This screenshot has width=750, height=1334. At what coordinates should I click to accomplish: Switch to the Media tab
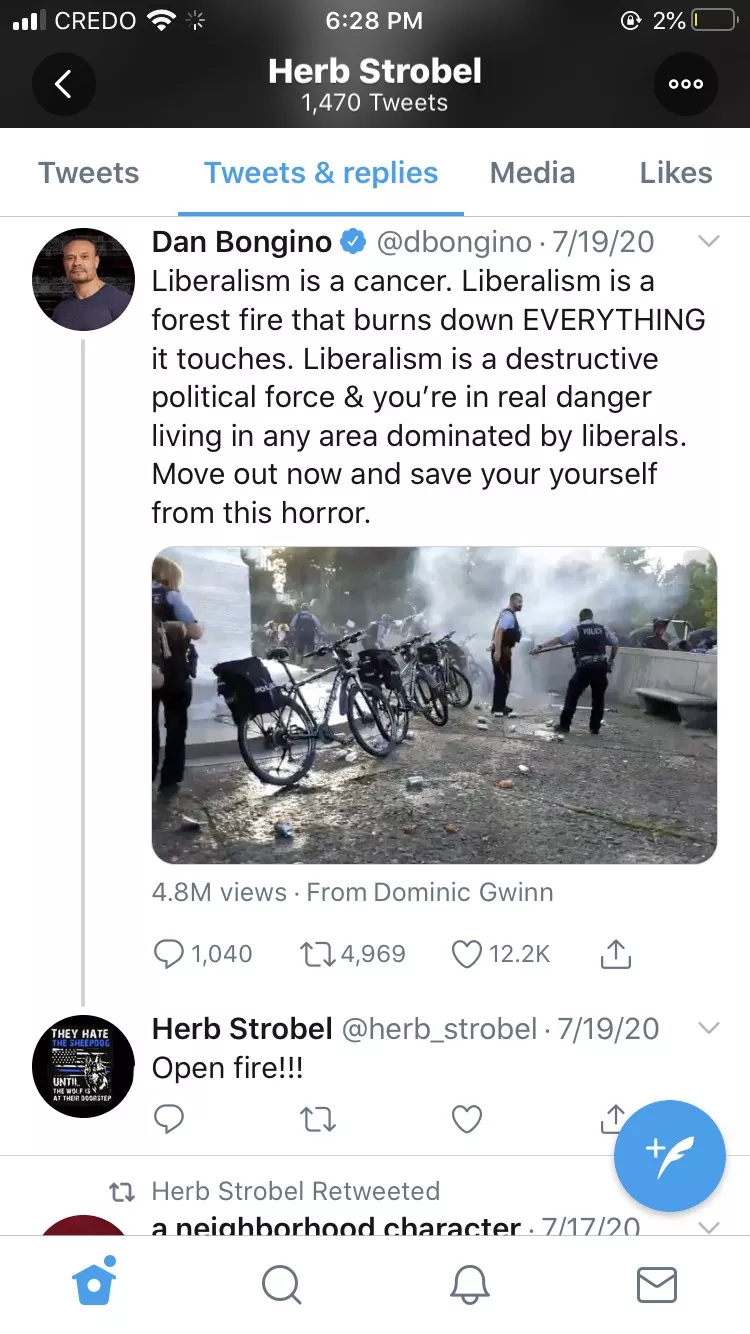(532, 173)
